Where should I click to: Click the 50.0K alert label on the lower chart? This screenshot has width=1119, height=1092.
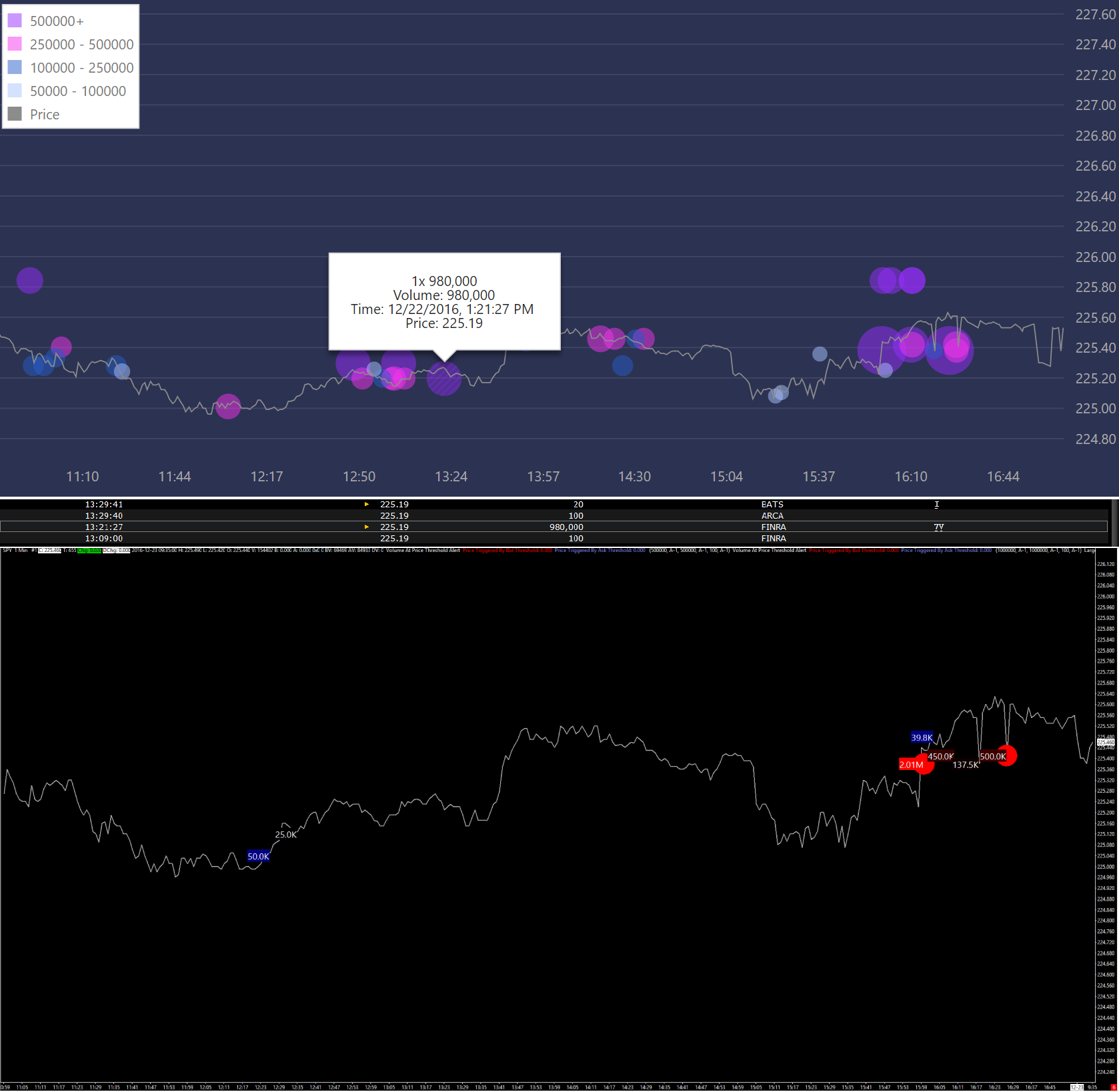click(x=258, y=857)
